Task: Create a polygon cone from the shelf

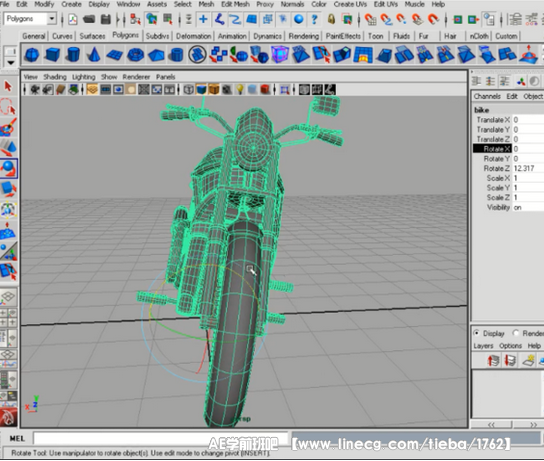Action: pos(94,55)
